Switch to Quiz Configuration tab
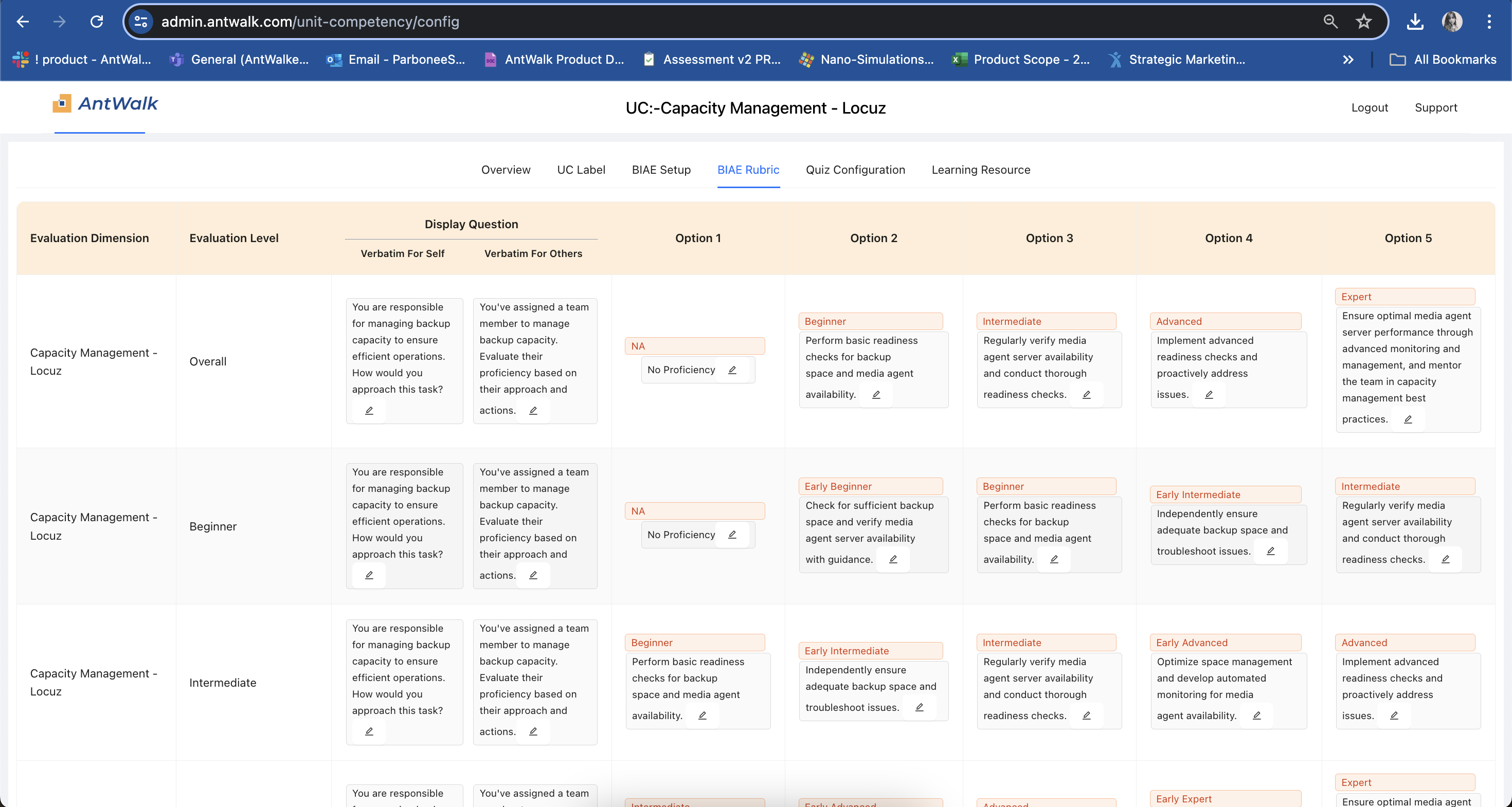The height and width of the screenshot is (807, 1512). pos(855,170)
